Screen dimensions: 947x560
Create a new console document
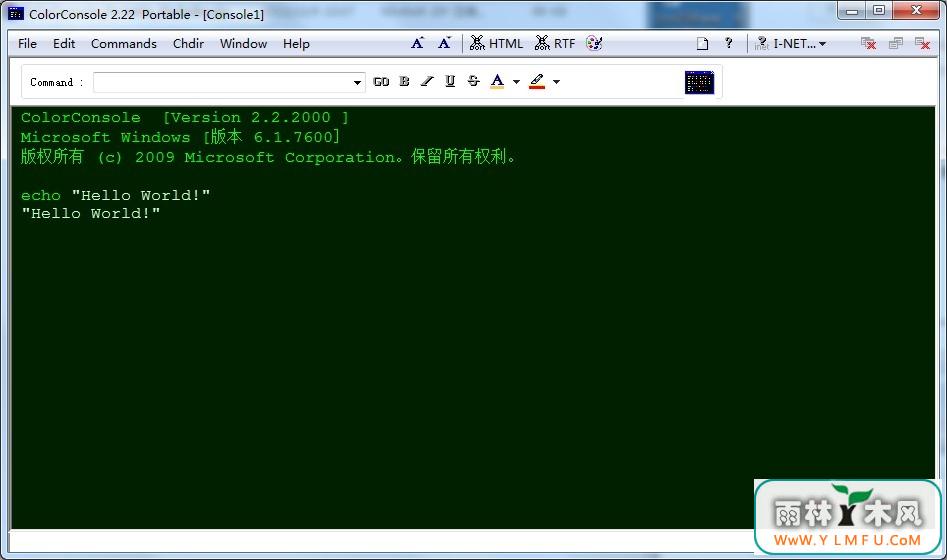[702, 43]
